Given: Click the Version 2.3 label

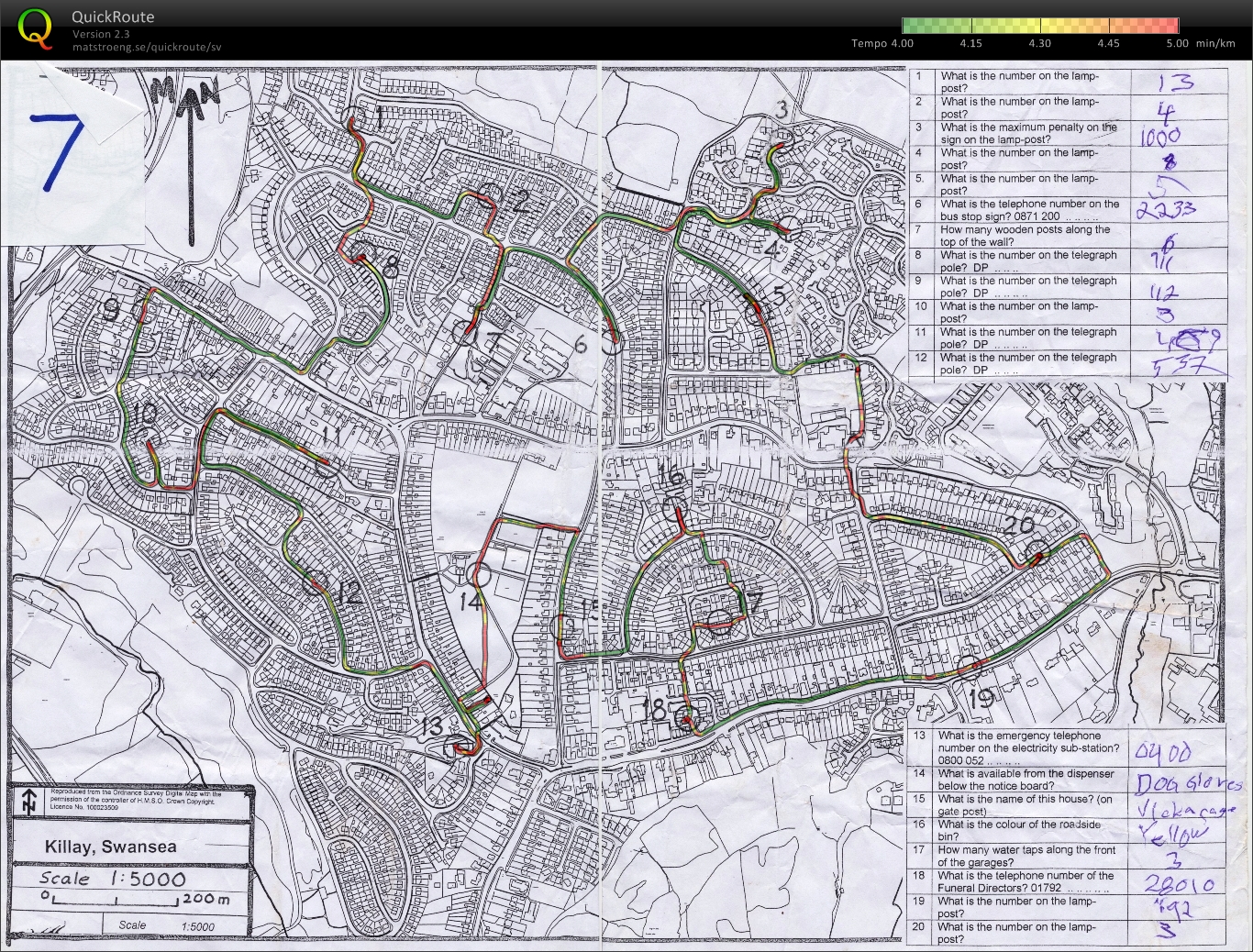Looking at the screenshot, I should (x=101, y=34).
